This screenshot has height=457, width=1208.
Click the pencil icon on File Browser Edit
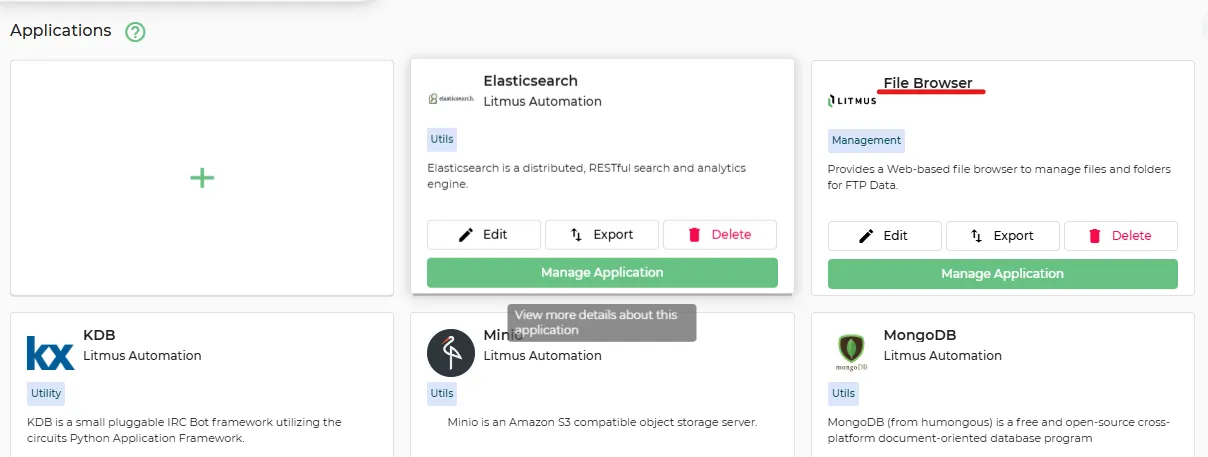[x=866, y=236]
